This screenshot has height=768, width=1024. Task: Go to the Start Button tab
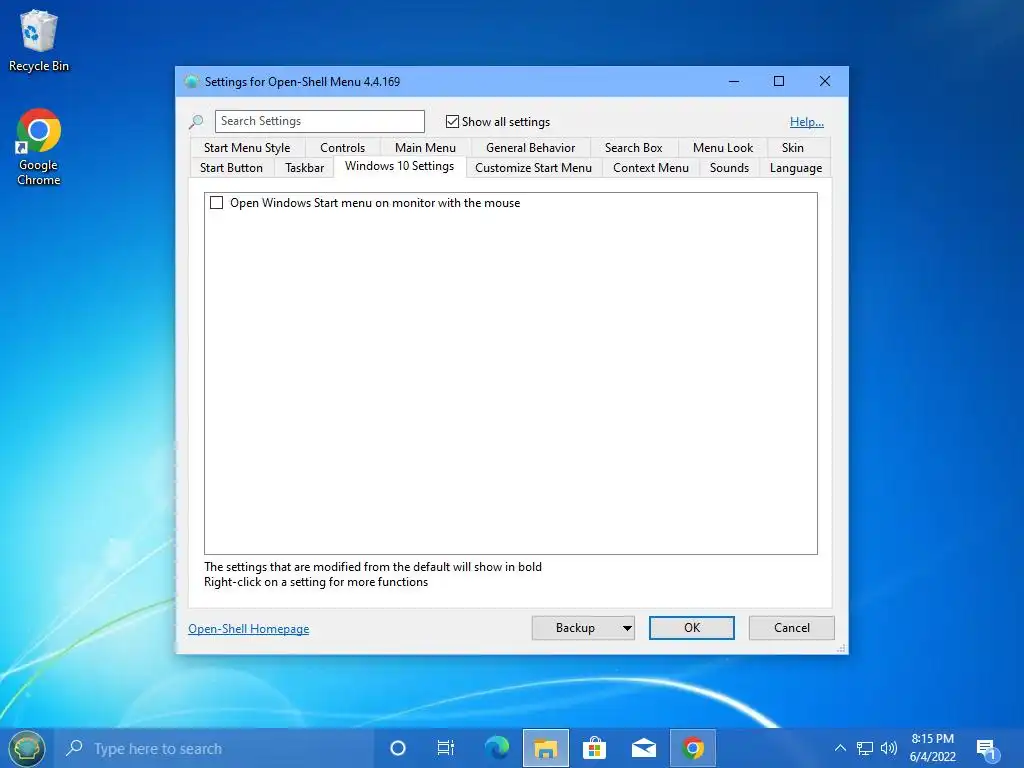(231, 168)
